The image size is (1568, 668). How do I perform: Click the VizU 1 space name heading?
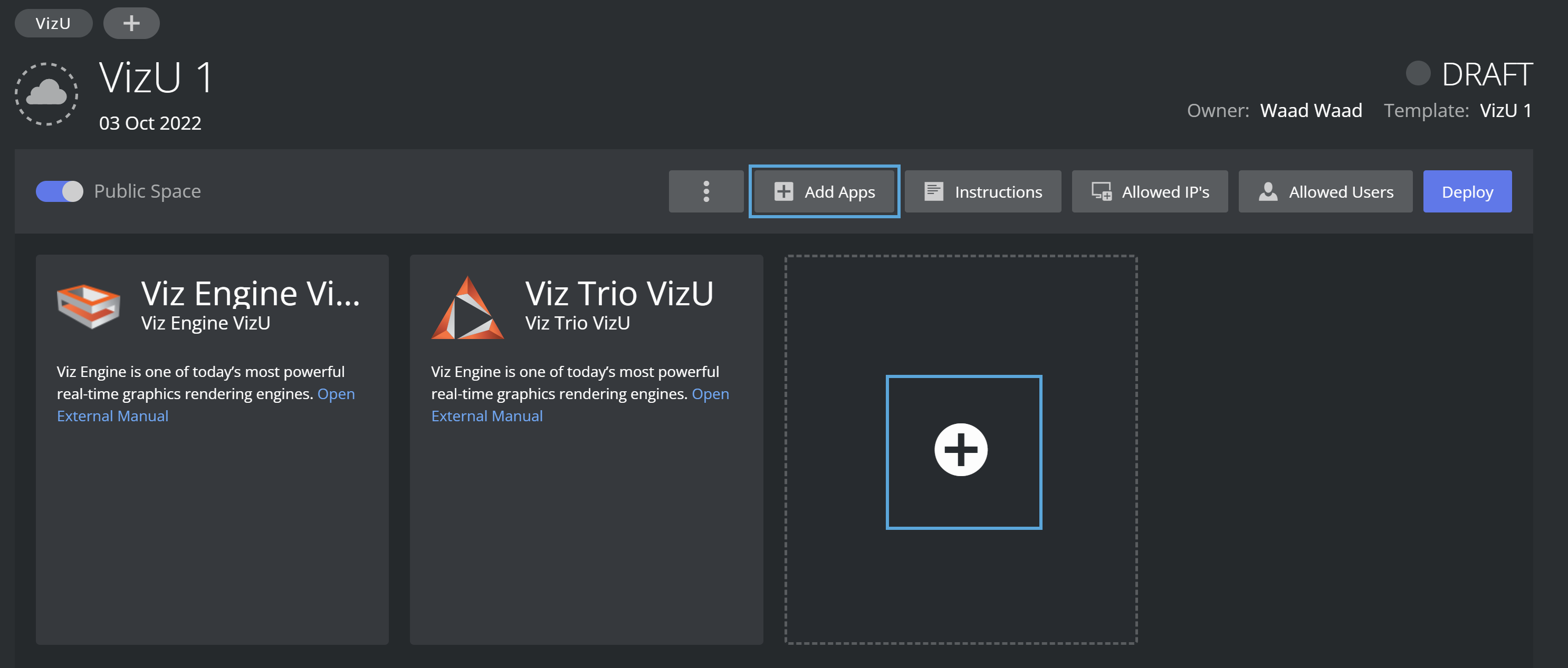pos(157,79)
